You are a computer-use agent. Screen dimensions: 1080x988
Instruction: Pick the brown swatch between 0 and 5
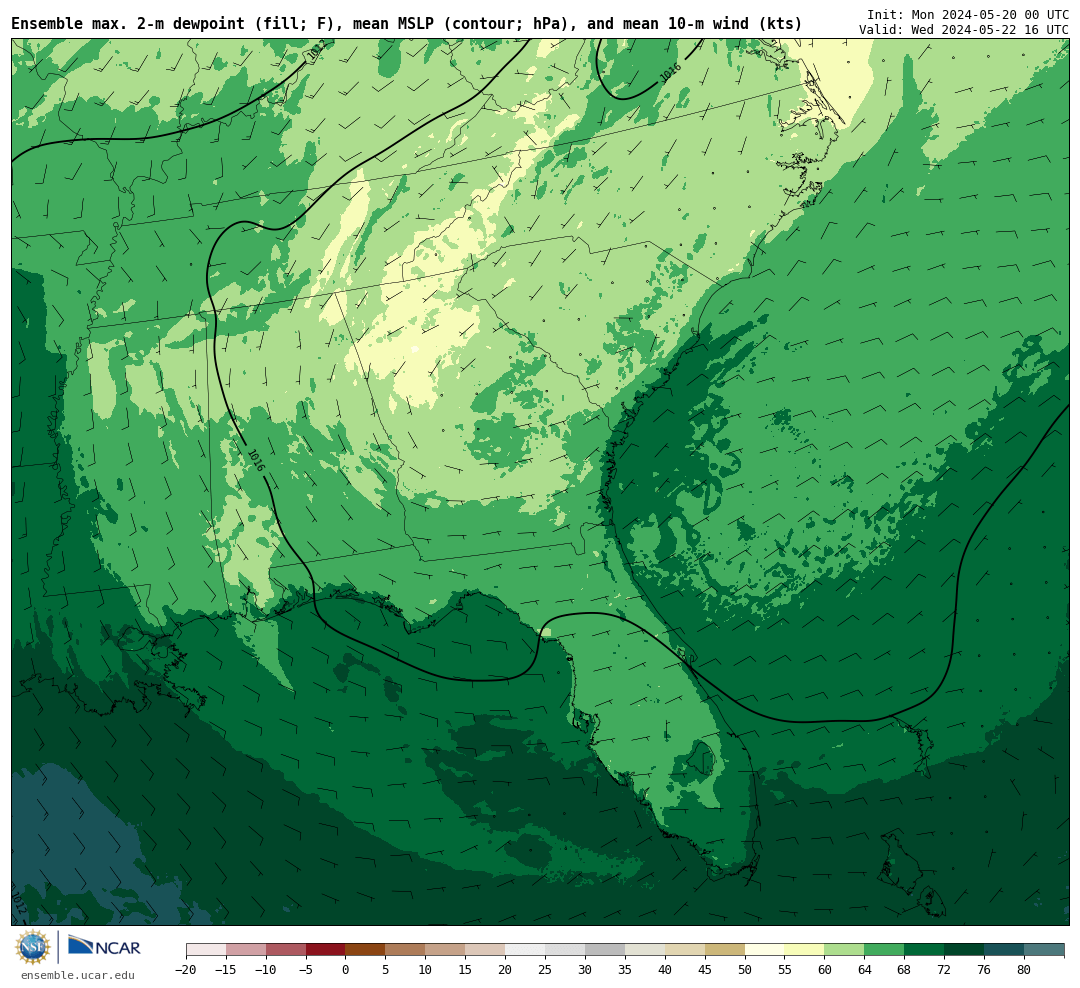(x=366, y=950)
